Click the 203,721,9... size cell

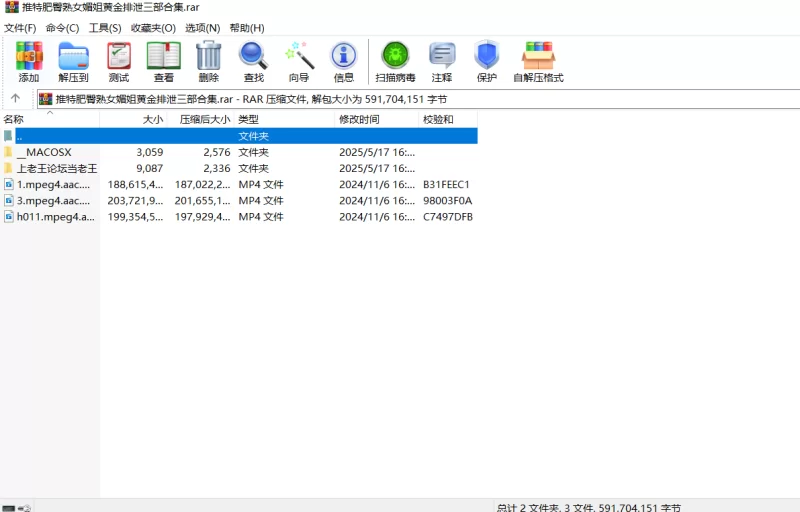(x=135, y=201)
